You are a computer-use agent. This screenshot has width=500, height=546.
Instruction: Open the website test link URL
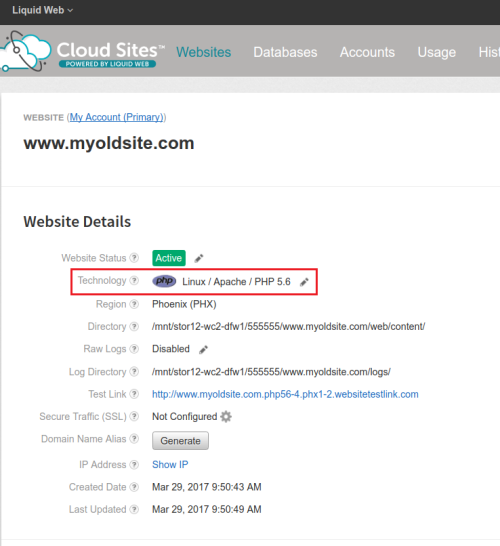tap(285, 394)
